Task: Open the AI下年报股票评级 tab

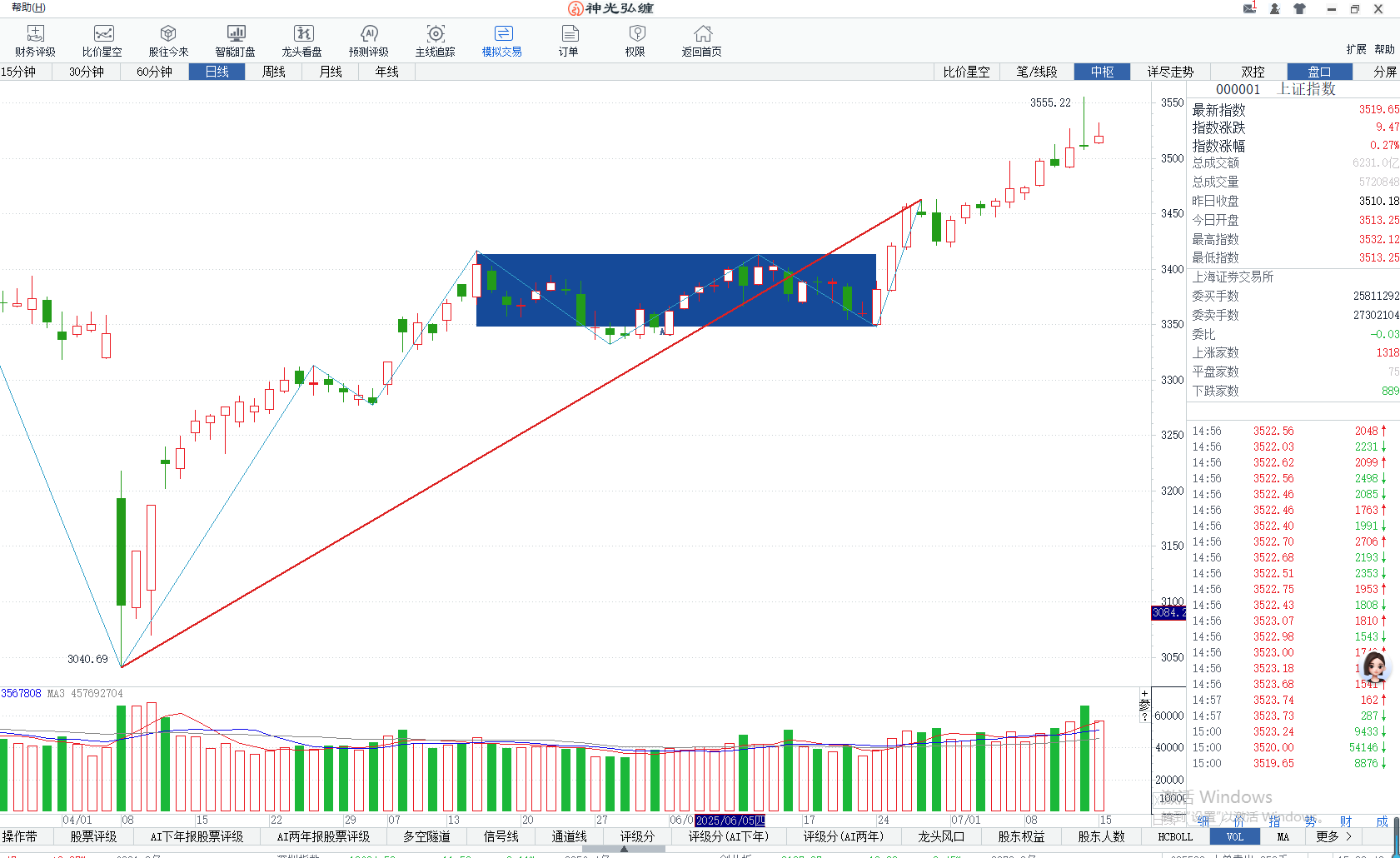Action: (197, 836)
